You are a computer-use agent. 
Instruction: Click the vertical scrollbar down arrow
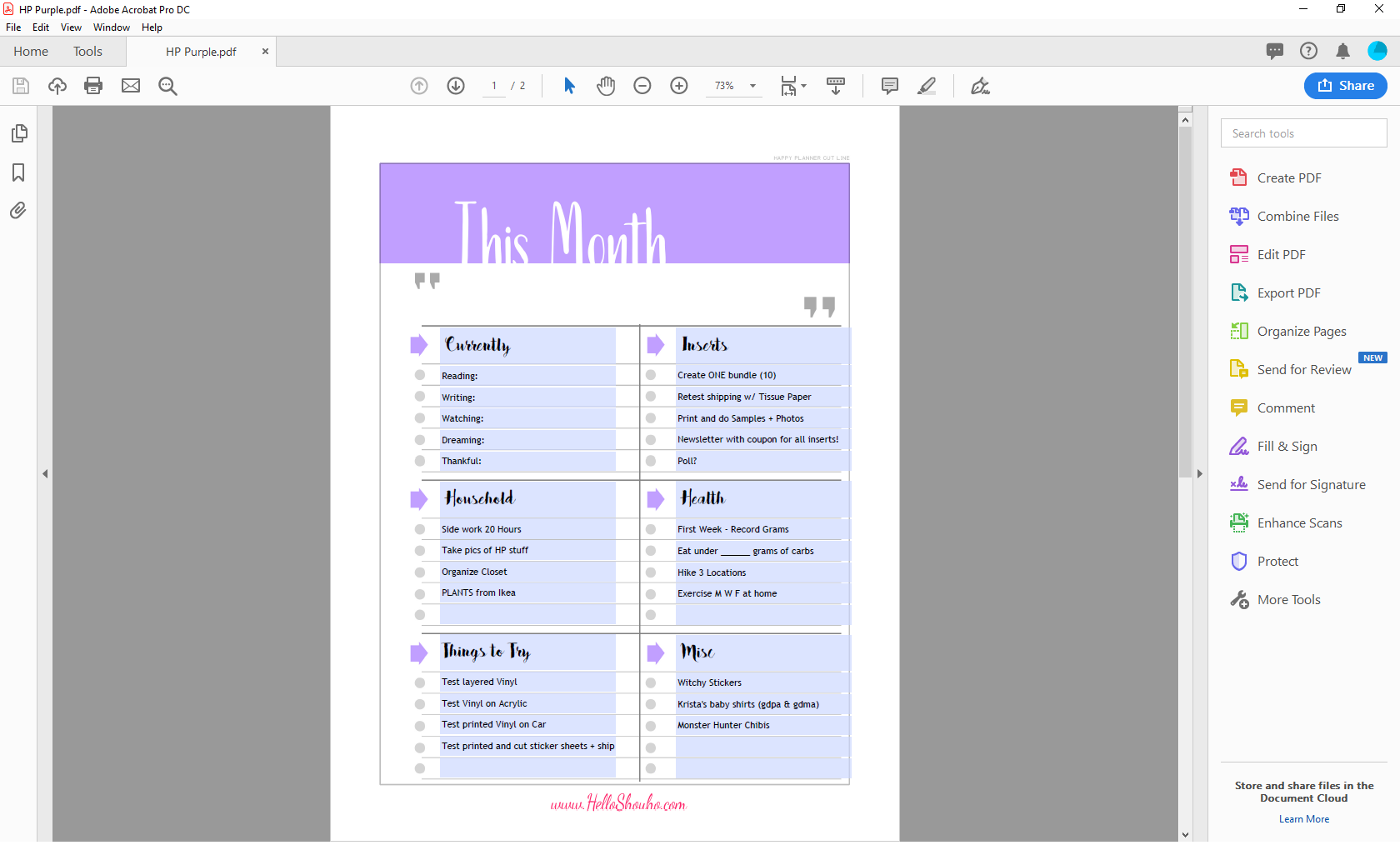(1185, 834)
